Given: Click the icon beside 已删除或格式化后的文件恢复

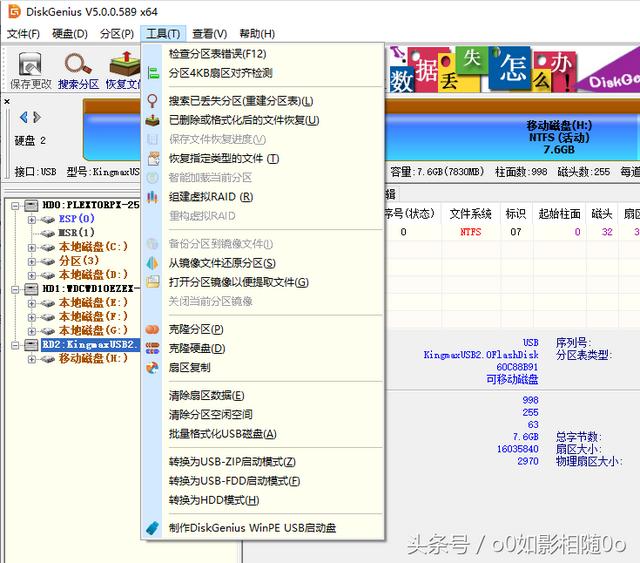Looking at the screenshot, I should coord(152,120).
